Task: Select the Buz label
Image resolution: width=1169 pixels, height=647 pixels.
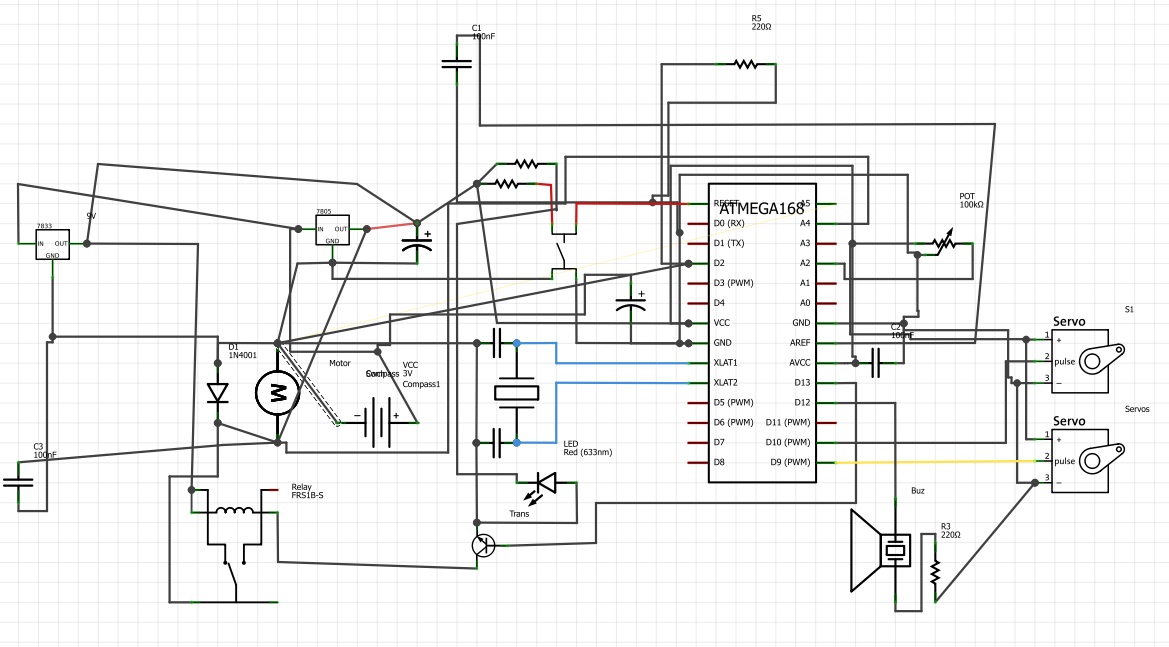Action: (x=918, y=490)
